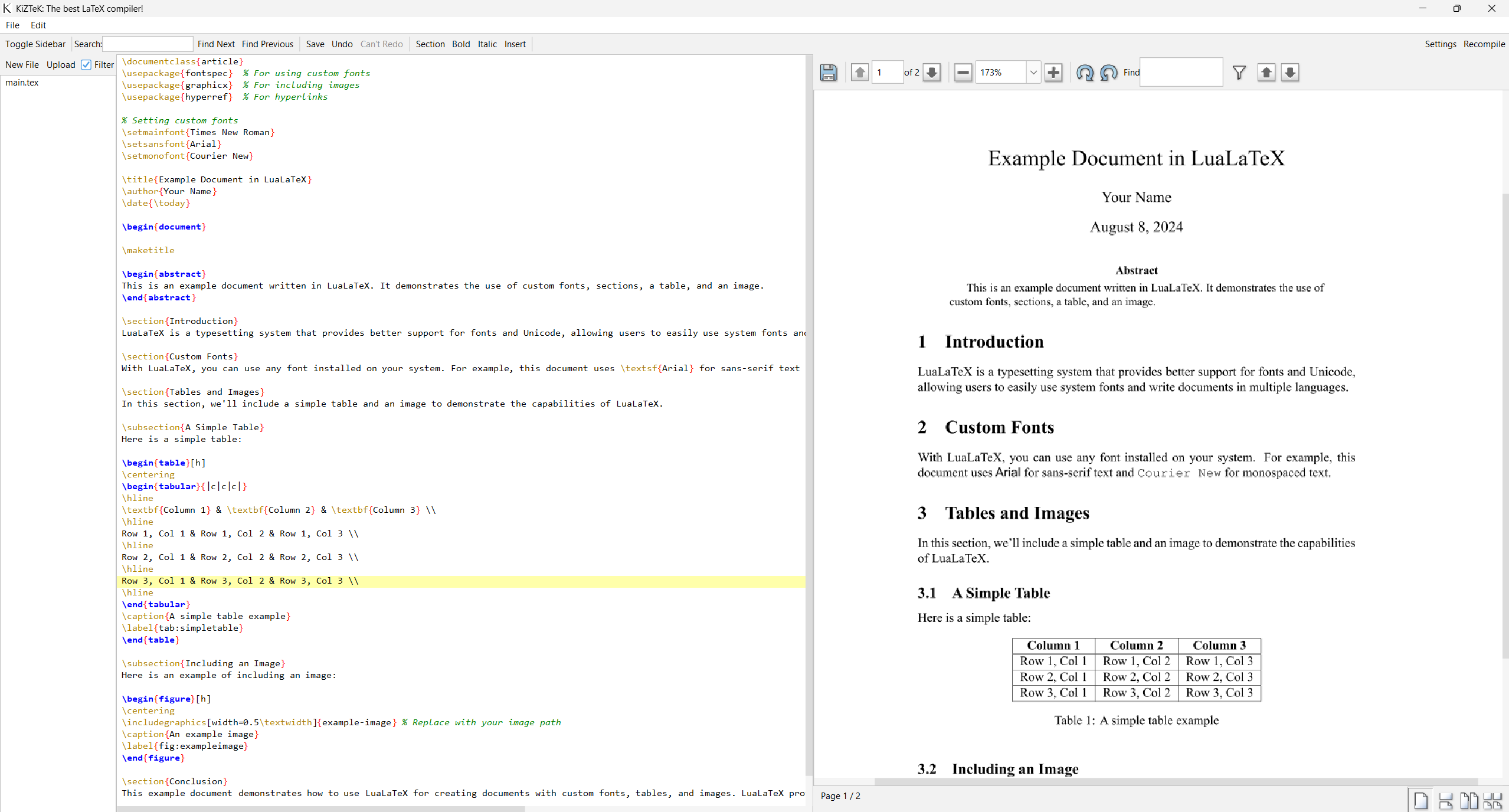The height and width of the screenshot is (812, 1509).
Task: Click Save in the editor toolbar
Action: tap(315, 44)
